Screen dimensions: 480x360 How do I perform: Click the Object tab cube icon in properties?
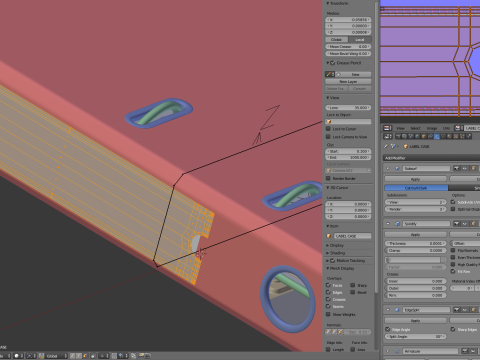click(x=424, y=136)
